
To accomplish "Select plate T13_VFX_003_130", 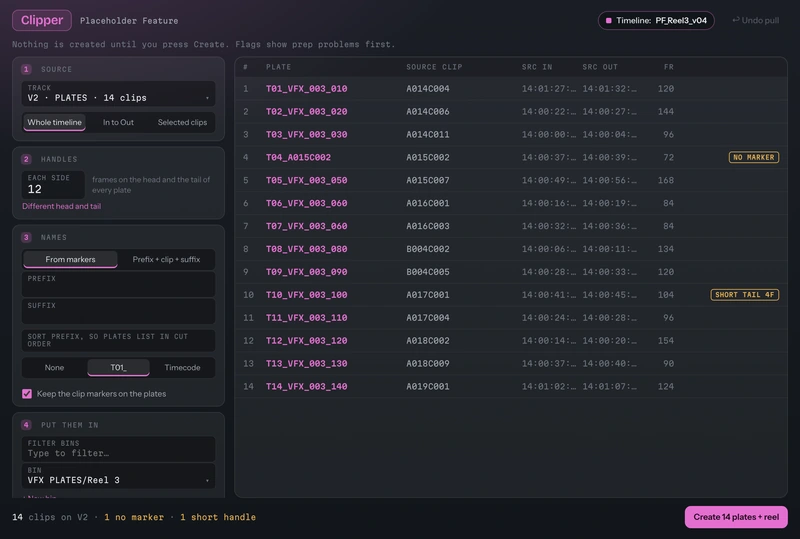I will coord(306,363).
